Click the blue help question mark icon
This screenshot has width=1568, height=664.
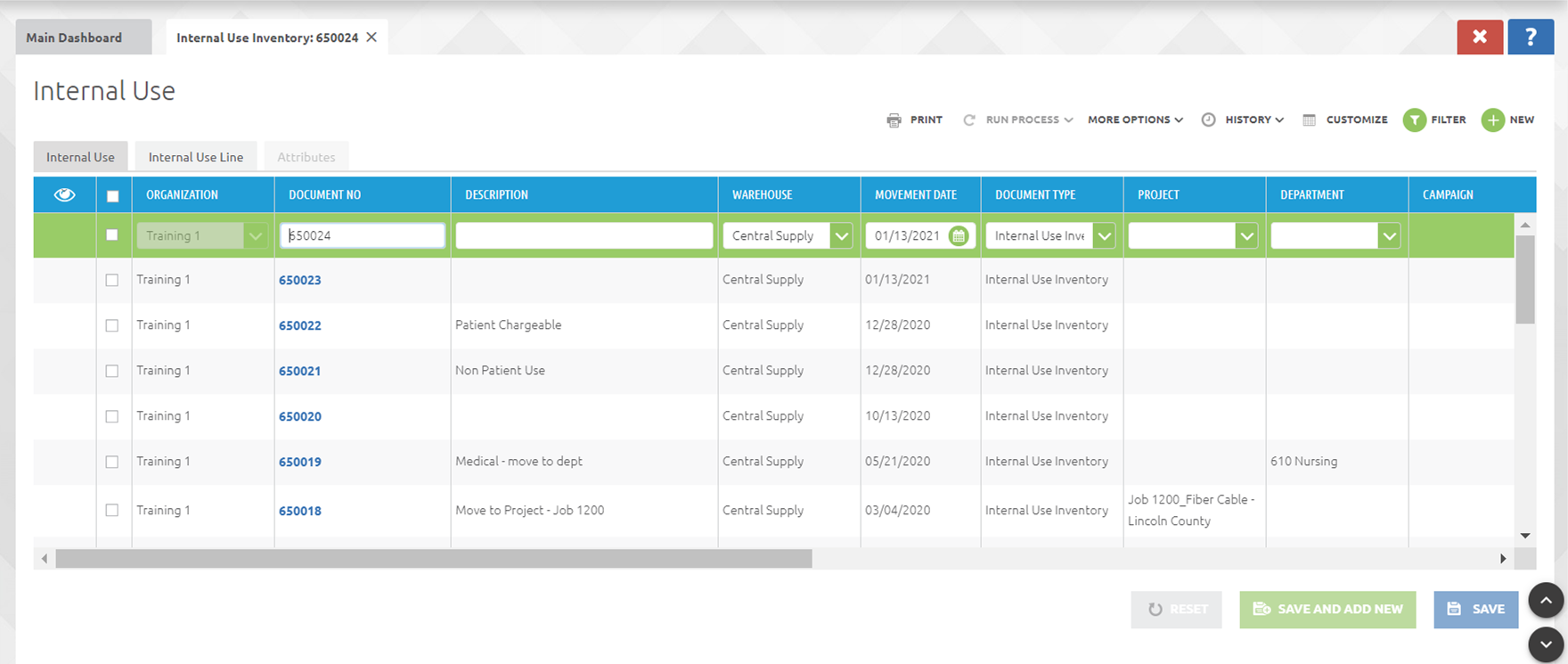click(x=1531, y=37)
